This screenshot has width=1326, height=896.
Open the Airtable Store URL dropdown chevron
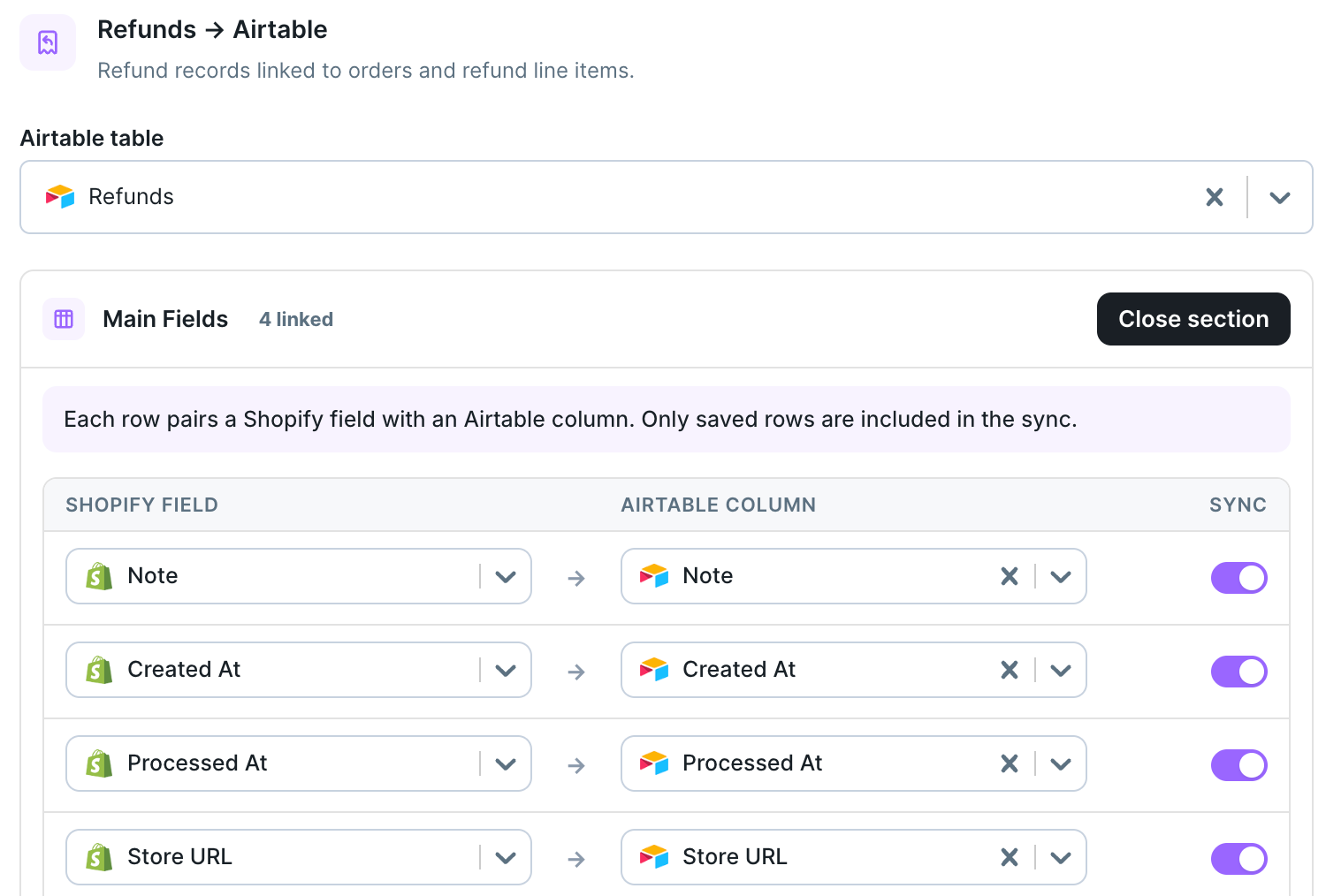(x=1061, y=858)
